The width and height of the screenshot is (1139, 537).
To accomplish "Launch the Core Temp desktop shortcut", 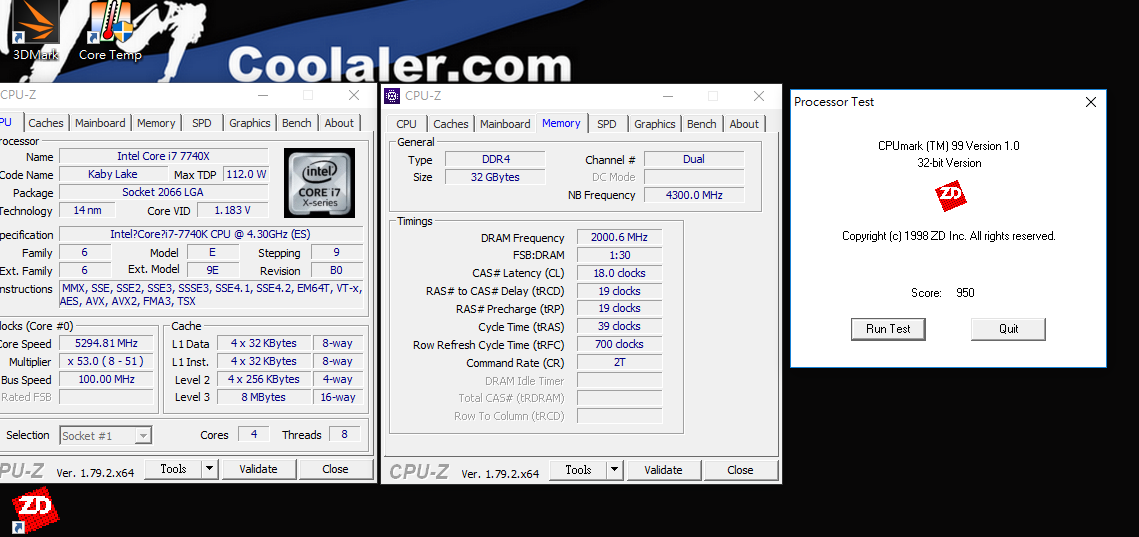I will pyautogui.click(x=110, y=31).
